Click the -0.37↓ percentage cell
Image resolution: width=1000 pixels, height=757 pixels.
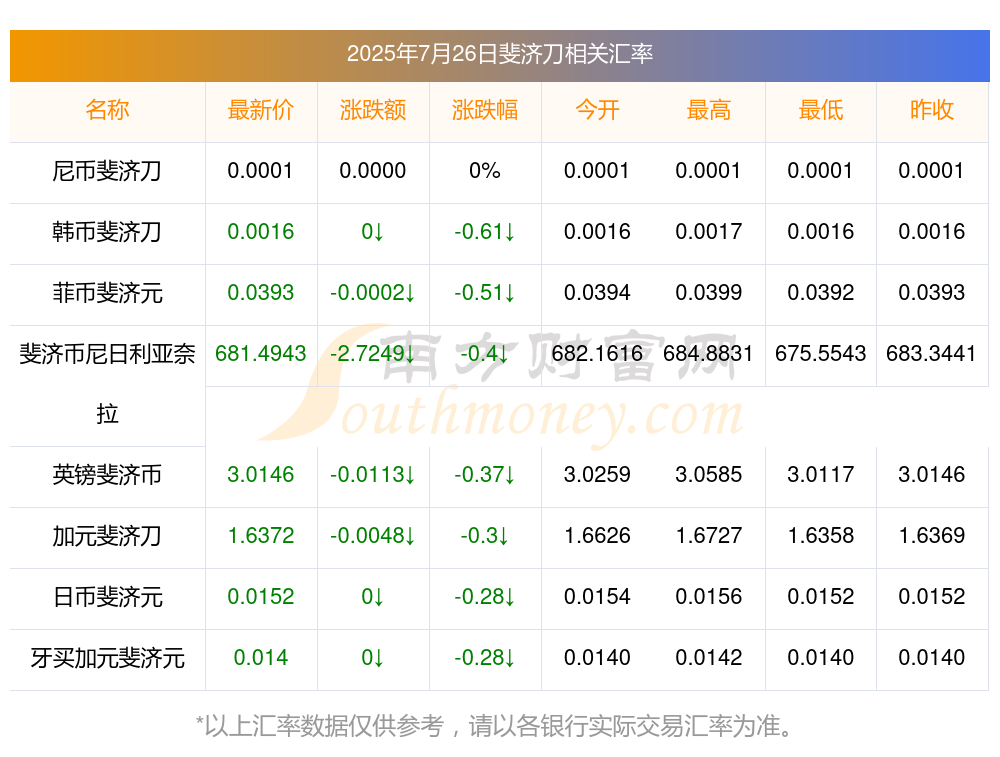pyautogui.click(x=485, y=474)
